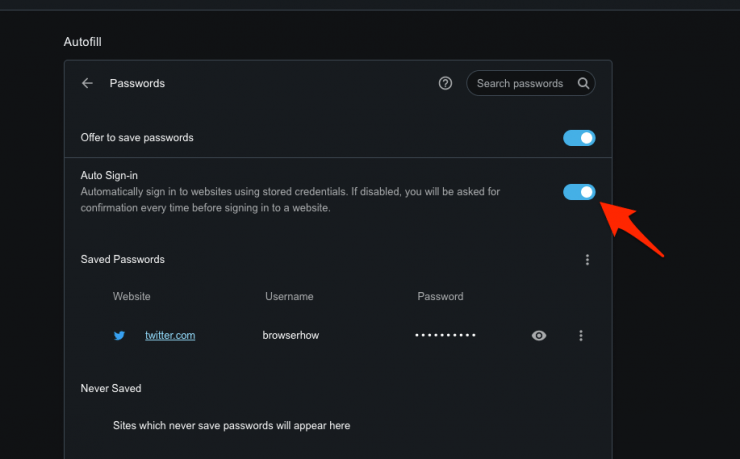The width and height of the screenshot is (740, 459).
Task: Show the twitter.com password eye icon
Action: [538, 335]
